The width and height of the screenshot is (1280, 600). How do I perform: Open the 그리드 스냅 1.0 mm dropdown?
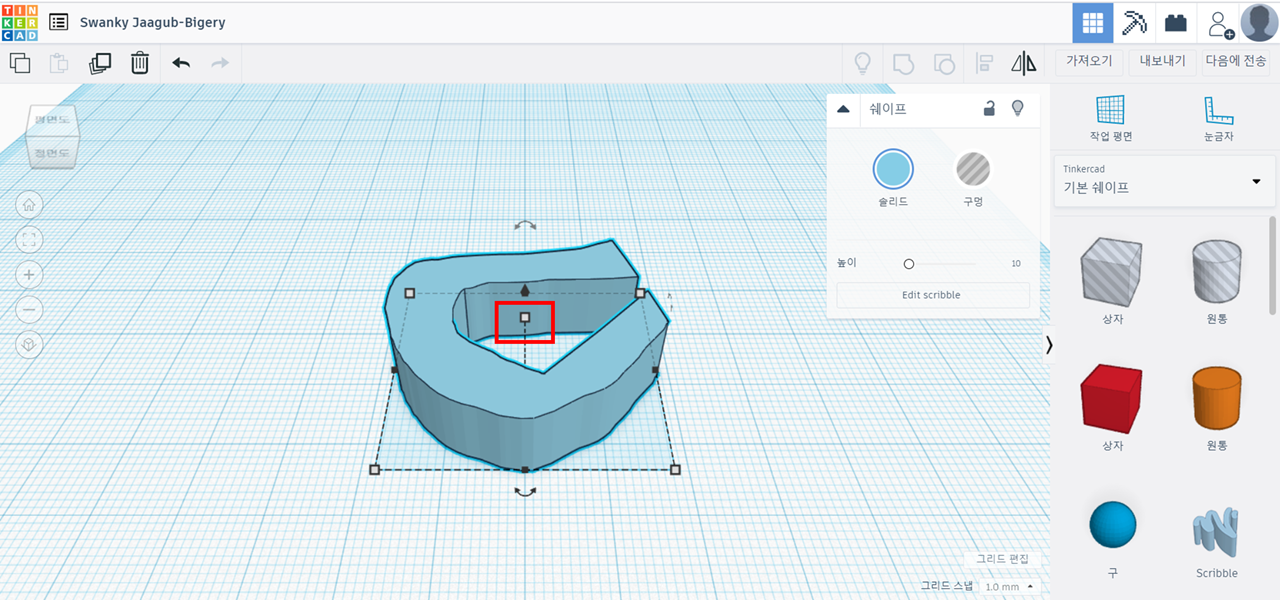1009,586
